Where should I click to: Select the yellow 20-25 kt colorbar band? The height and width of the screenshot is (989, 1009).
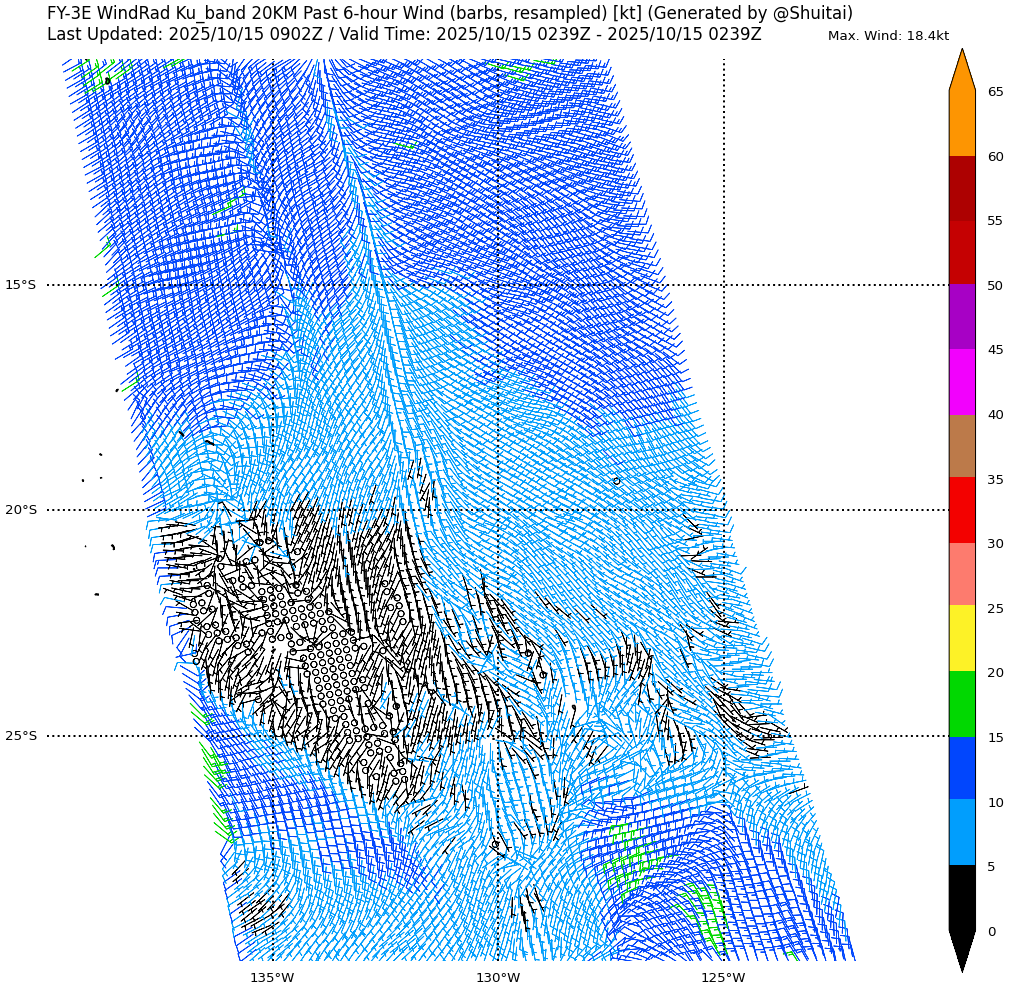(x=961, y=638)
